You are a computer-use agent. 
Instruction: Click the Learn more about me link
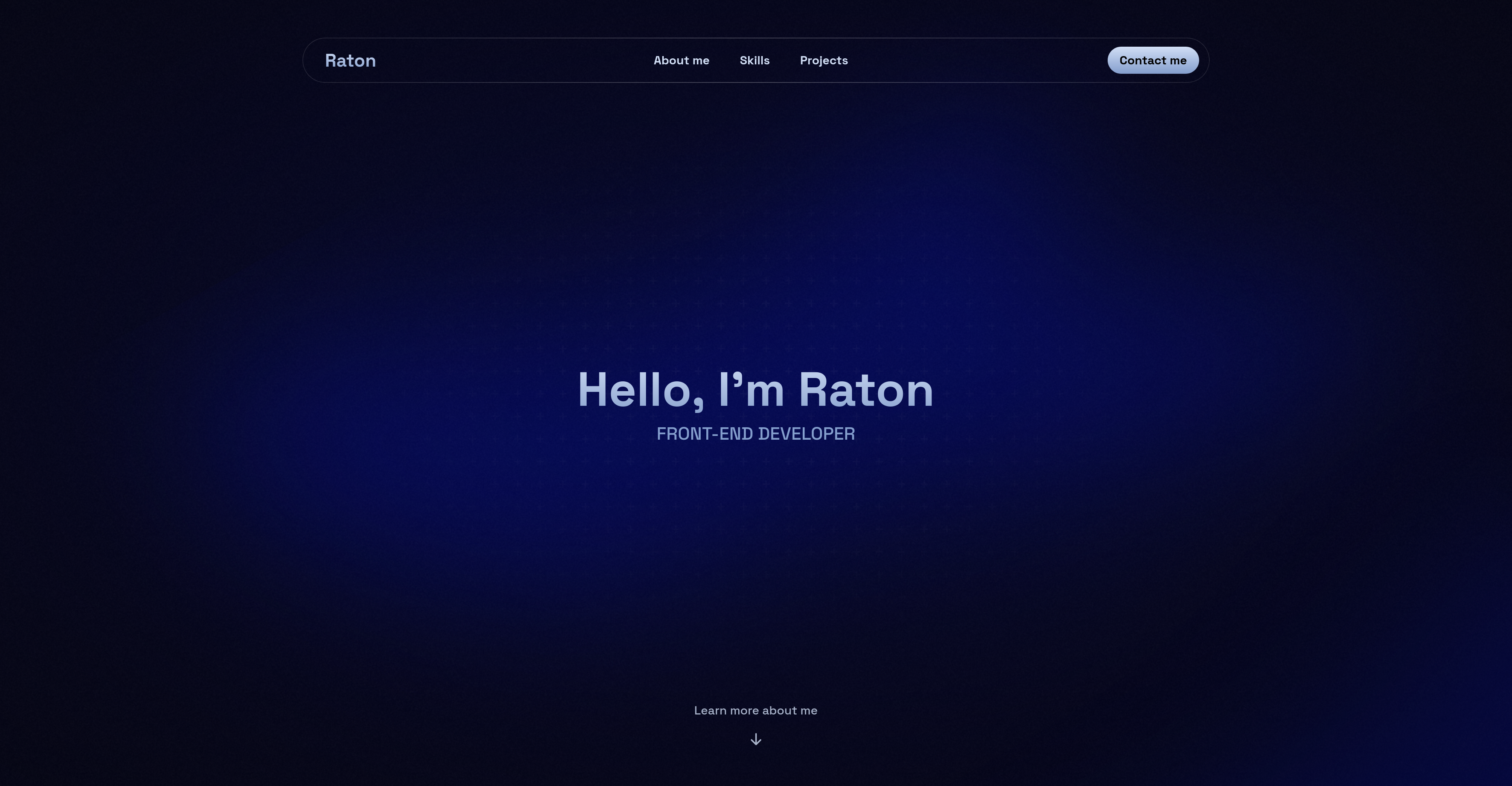(755, 710)
